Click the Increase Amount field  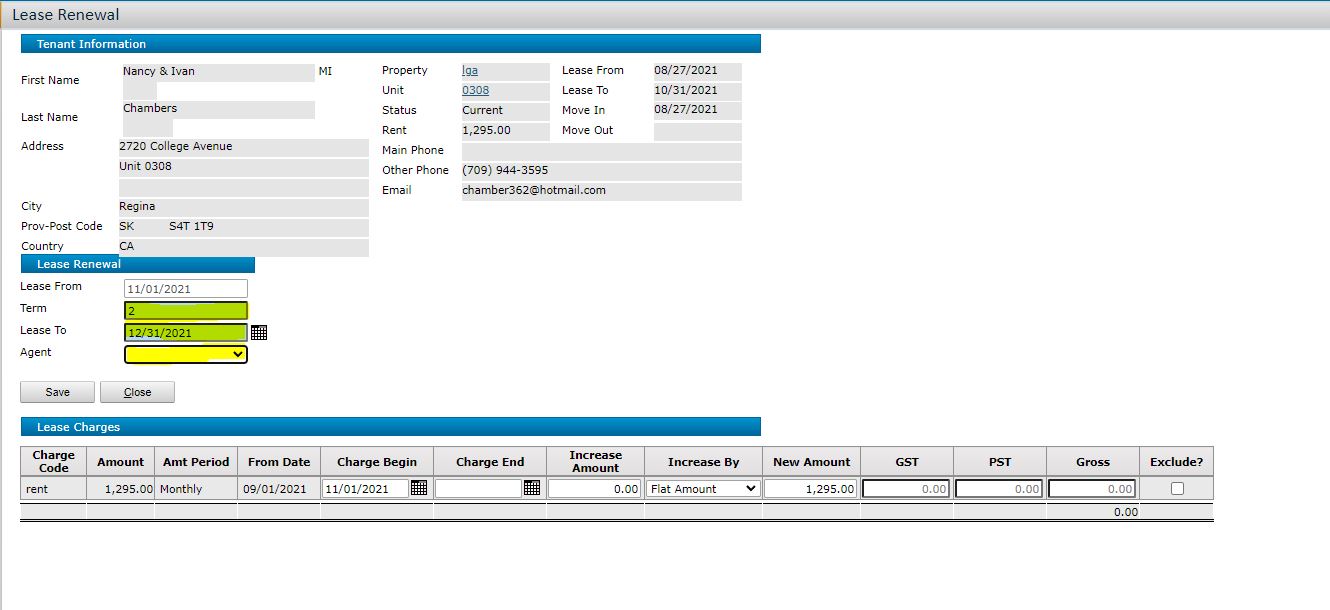[x=595, y=488]
